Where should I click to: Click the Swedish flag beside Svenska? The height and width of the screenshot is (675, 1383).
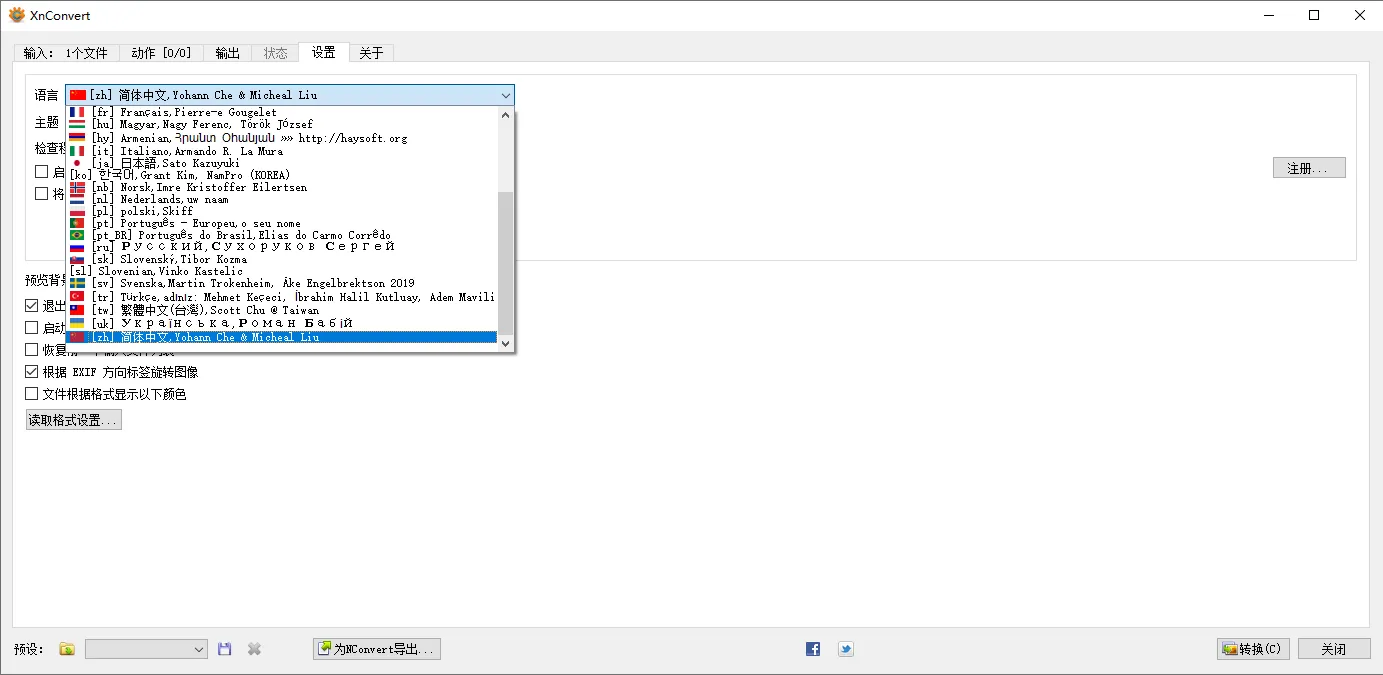[x=77, y=283]
